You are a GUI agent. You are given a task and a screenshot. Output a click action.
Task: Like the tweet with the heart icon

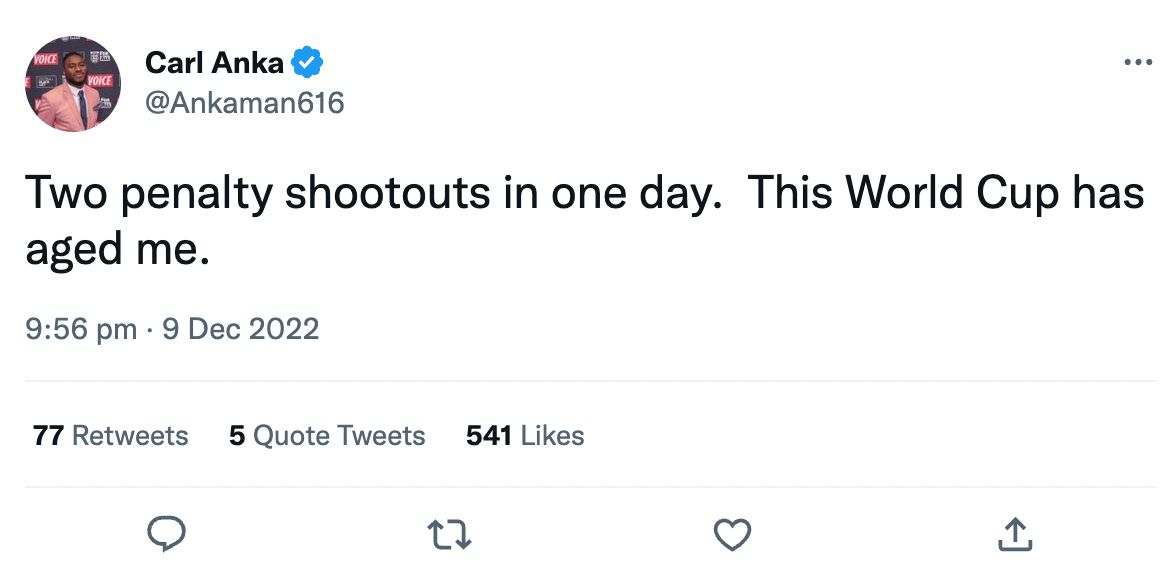pos(732,535)
